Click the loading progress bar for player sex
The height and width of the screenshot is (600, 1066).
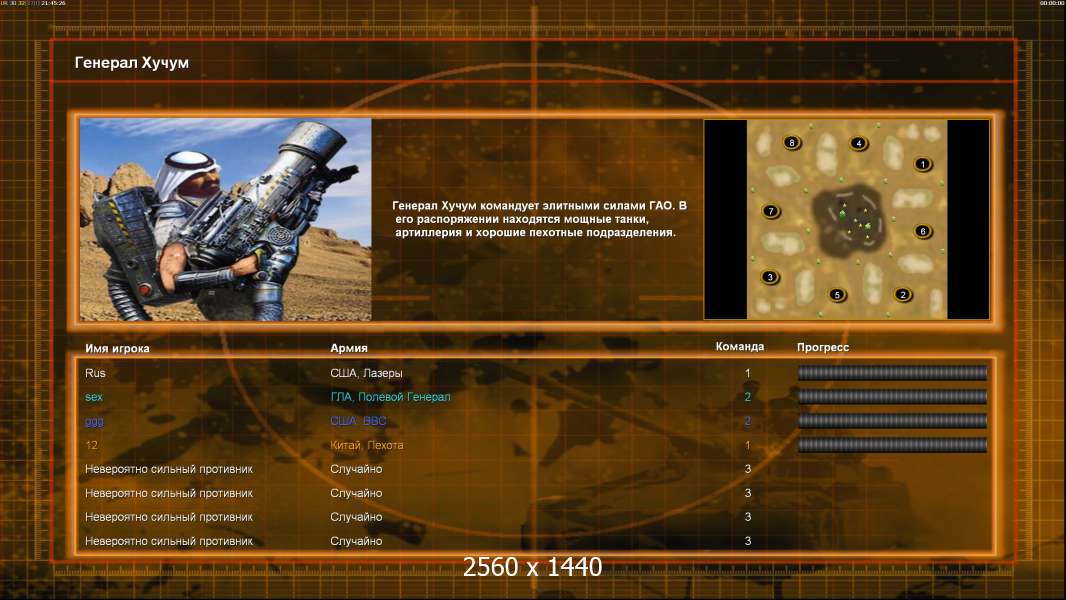tap(892, 396)
